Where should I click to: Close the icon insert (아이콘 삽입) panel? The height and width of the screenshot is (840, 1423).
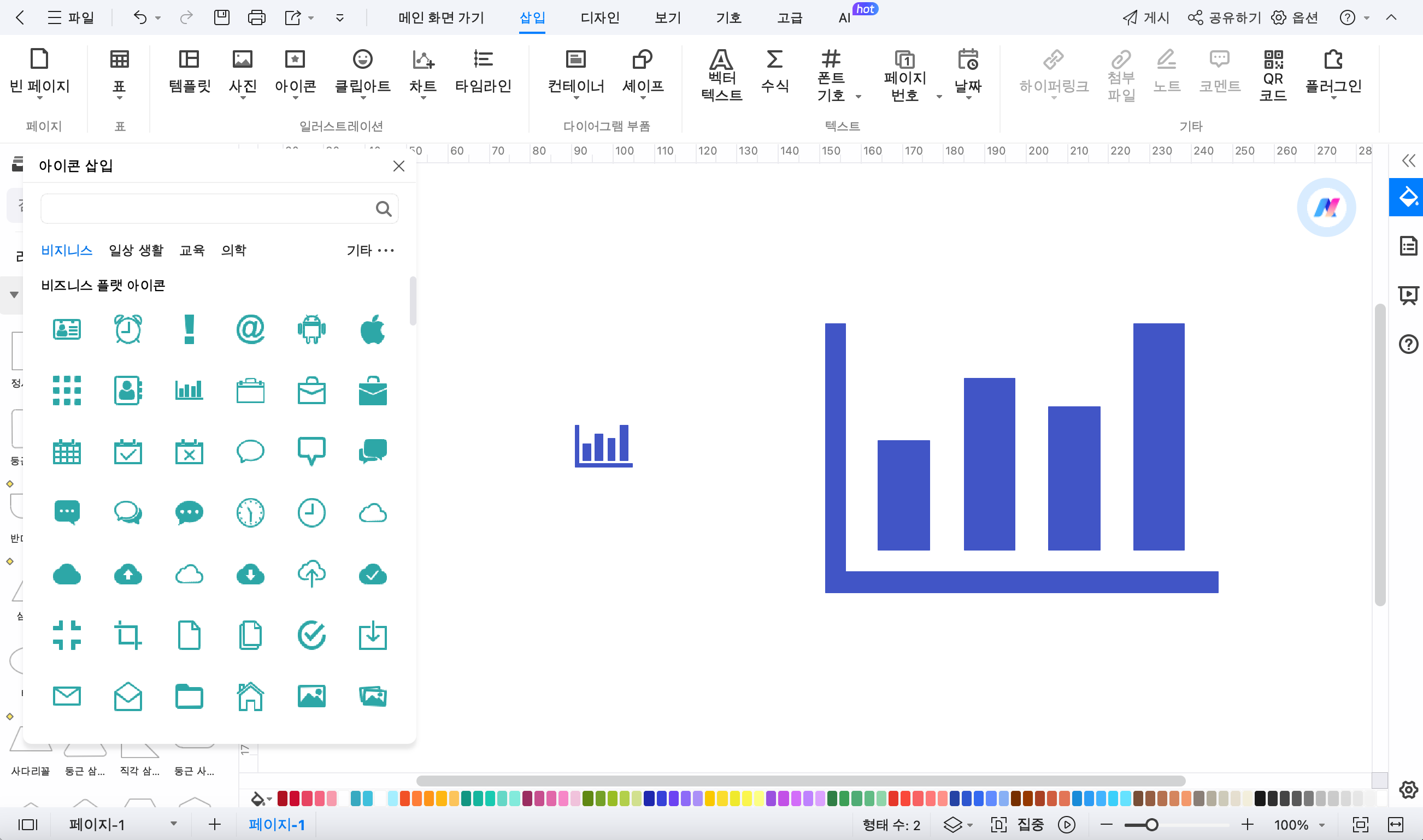398,166
